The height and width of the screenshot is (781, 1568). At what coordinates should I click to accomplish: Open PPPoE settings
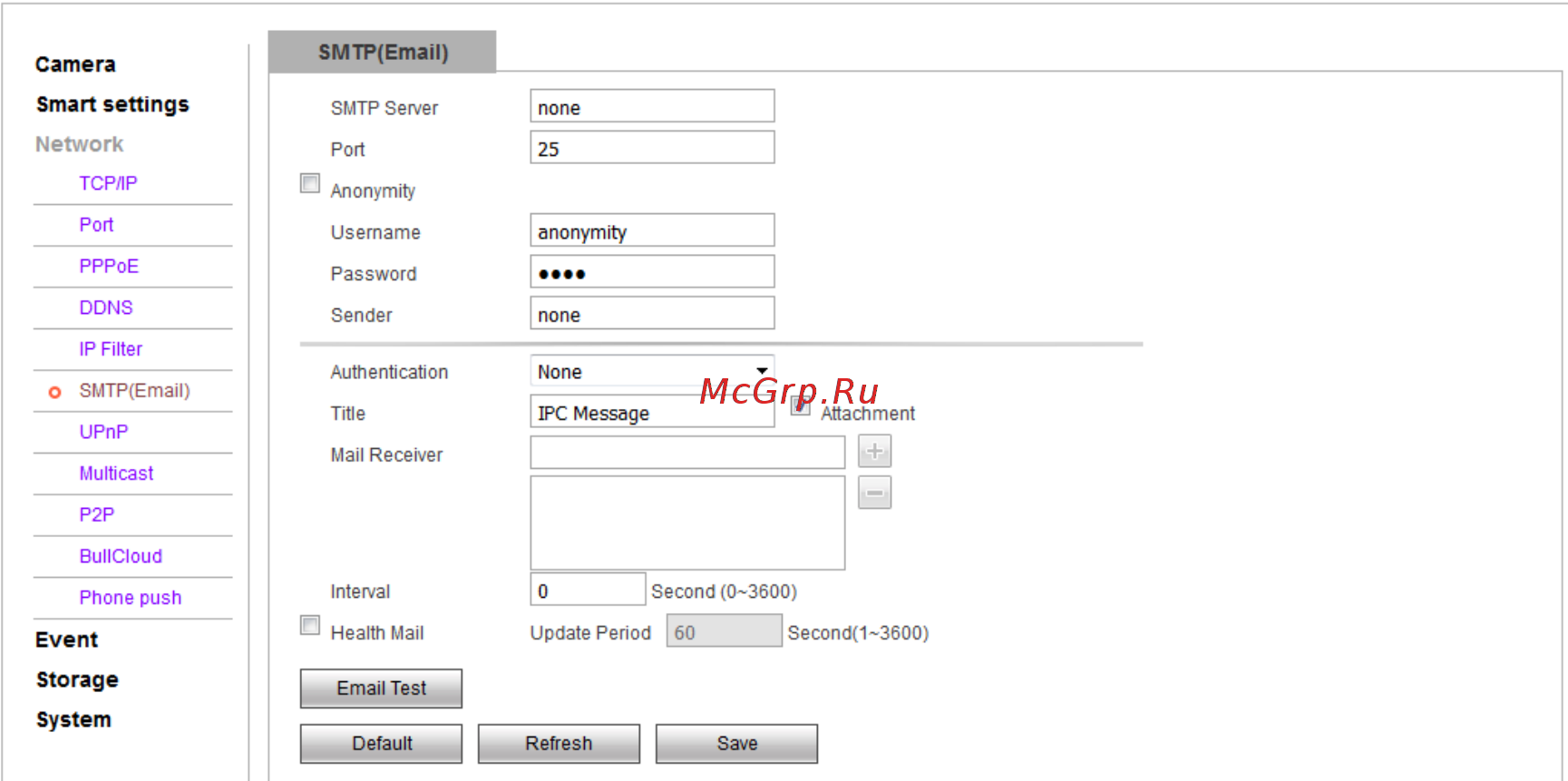pyautogui.click(x=109, y=266)
